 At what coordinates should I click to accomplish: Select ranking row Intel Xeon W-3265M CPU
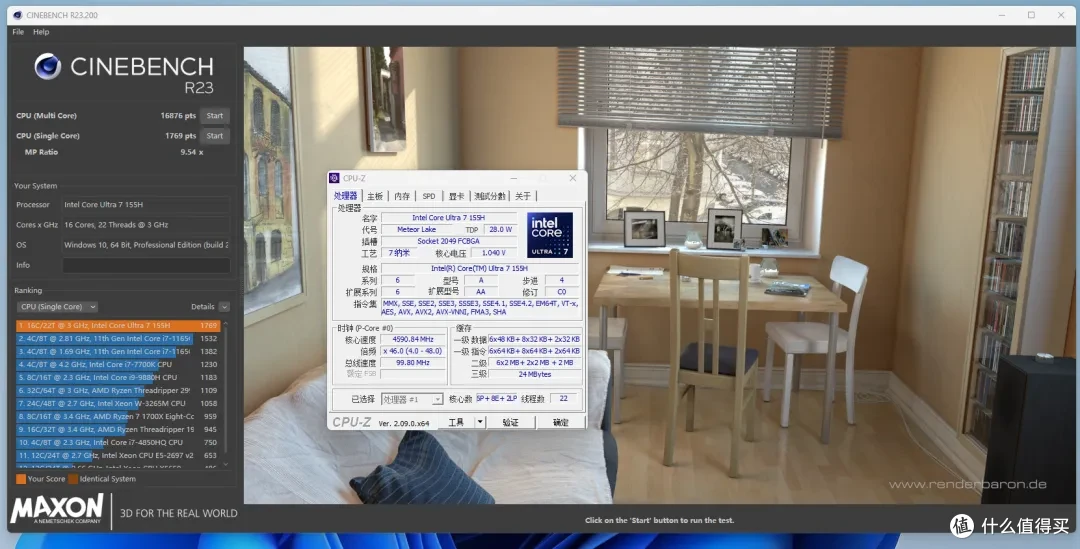(x=118, y=403)
